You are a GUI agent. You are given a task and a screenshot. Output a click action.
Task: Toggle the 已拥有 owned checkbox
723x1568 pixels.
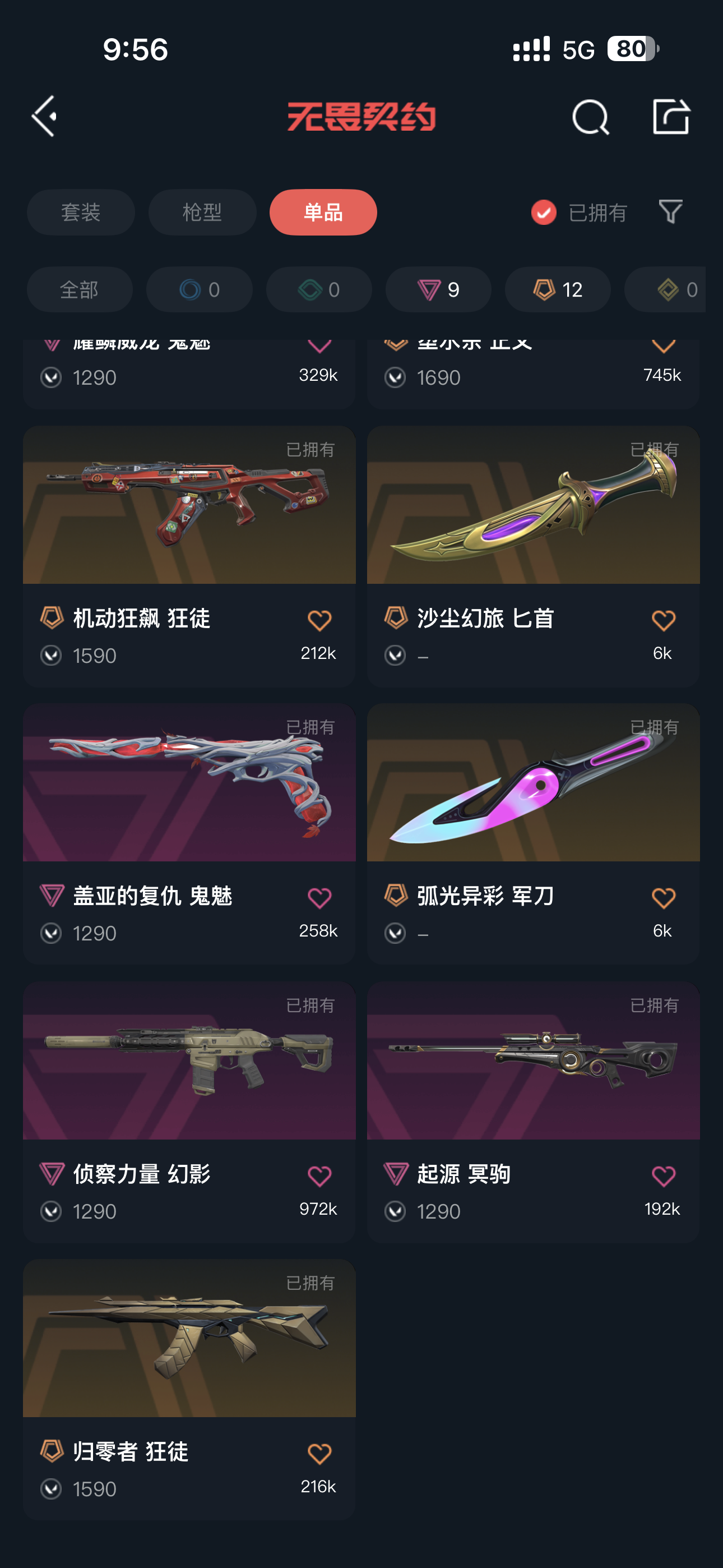(x=544, y=213)
